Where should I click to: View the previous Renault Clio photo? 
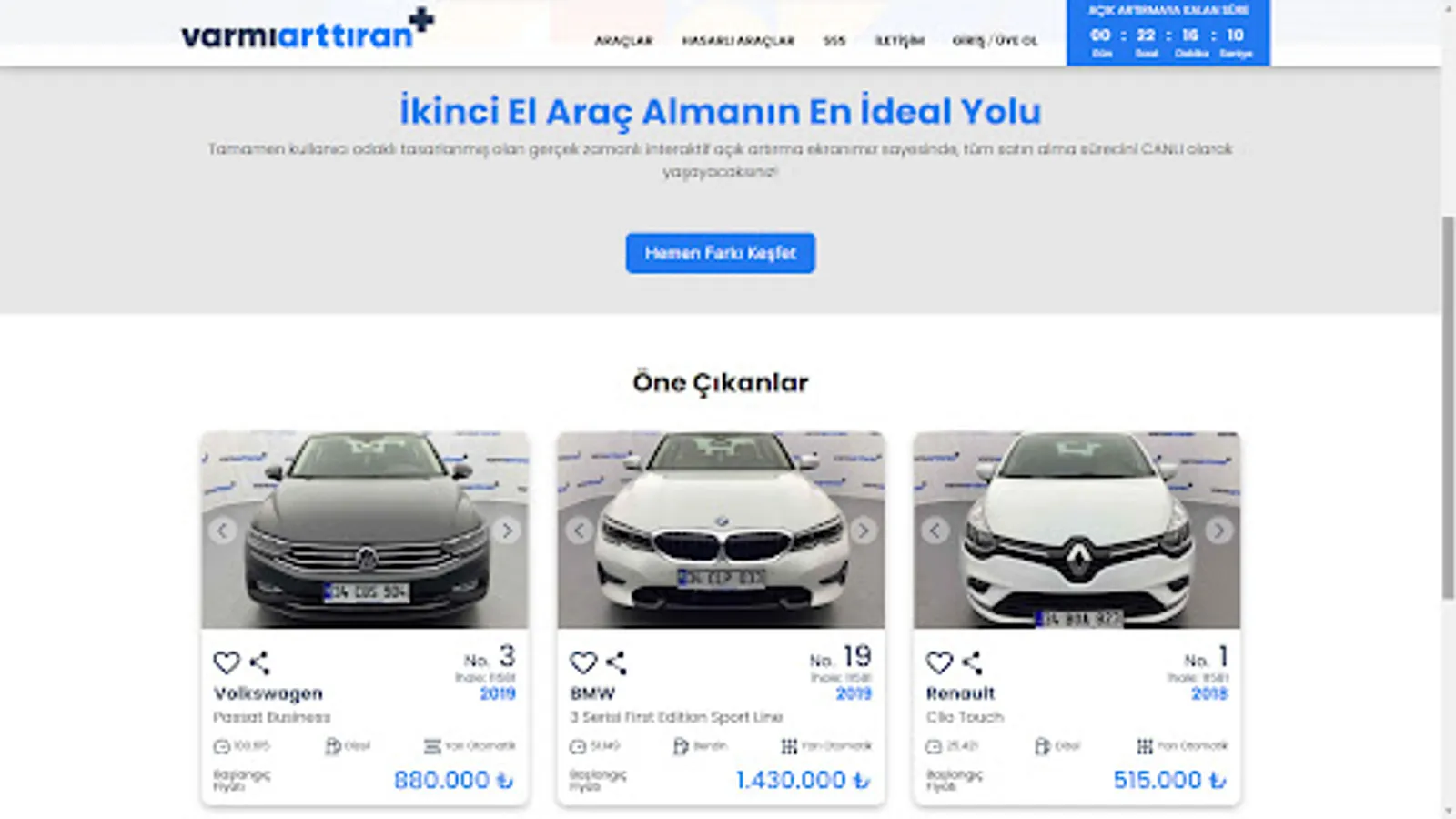click(935, 531)
